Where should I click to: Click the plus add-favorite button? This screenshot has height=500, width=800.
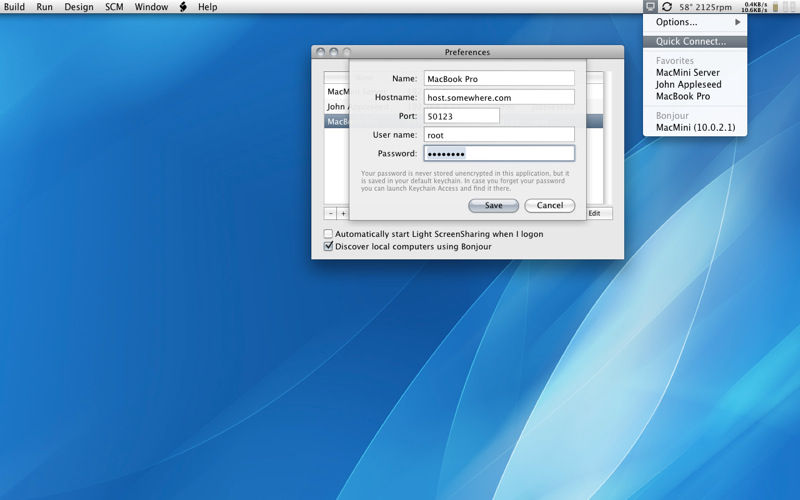point(343,213)
